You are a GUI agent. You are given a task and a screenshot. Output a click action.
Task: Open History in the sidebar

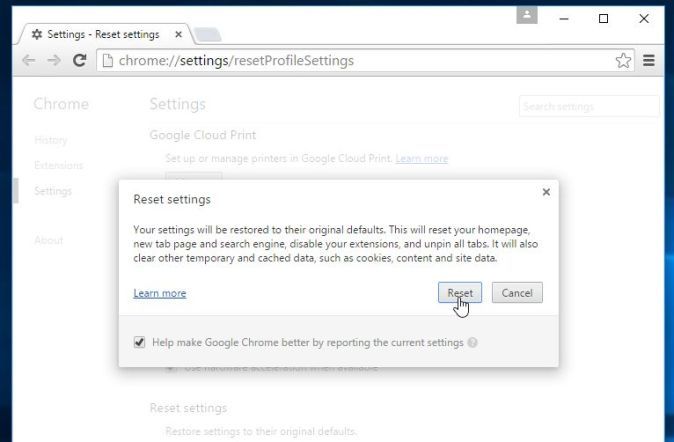[x=50, y=140]
